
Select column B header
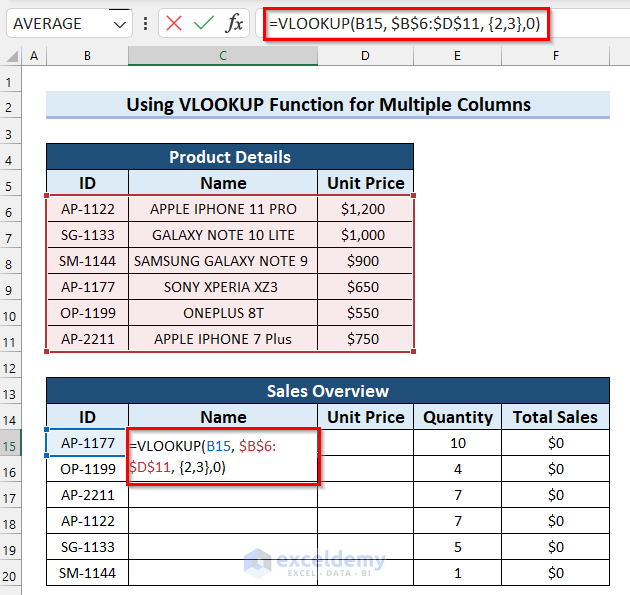coord(87,56)
